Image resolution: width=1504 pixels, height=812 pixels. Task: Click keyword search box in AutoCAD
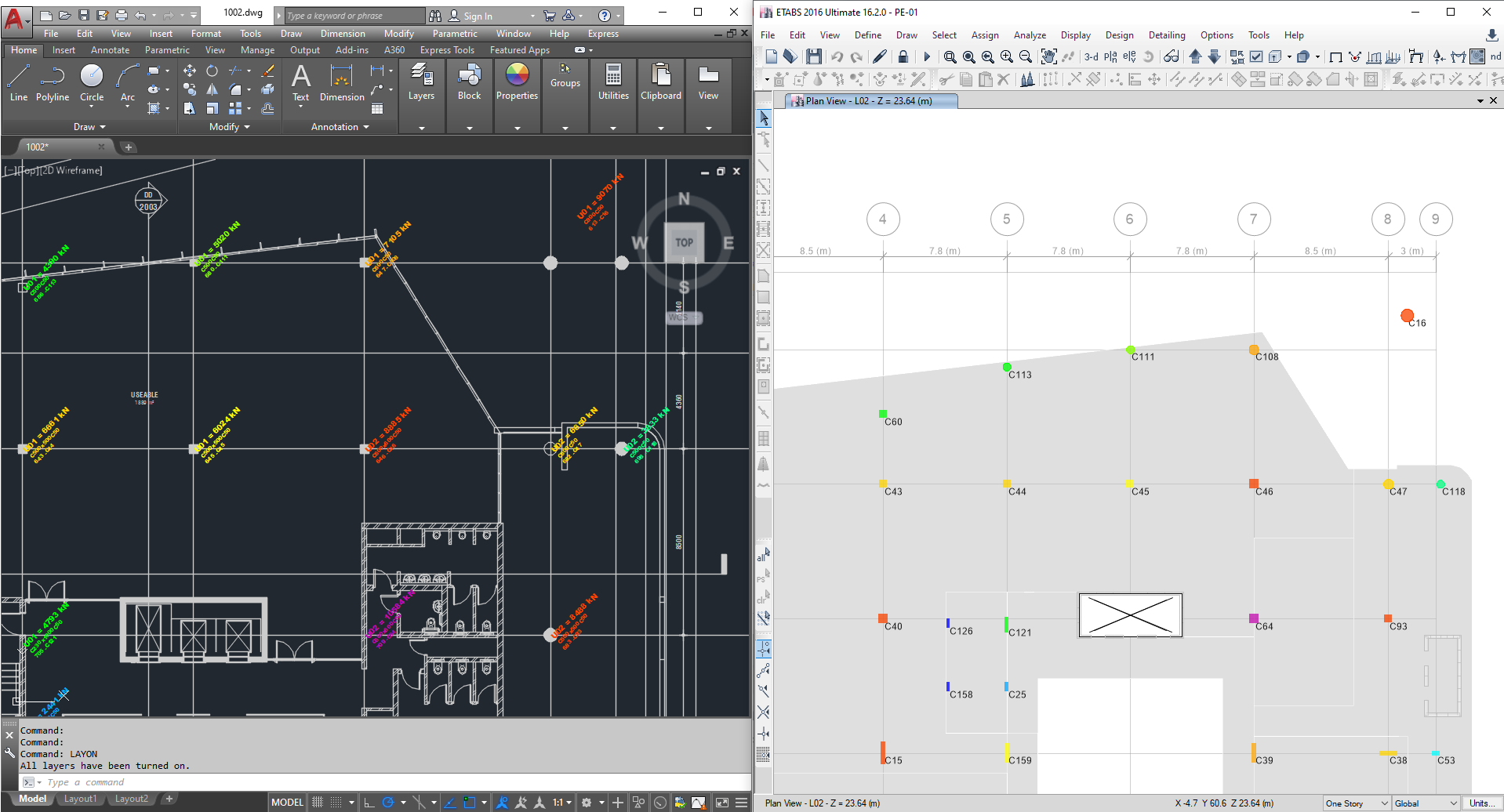[354, 16]
